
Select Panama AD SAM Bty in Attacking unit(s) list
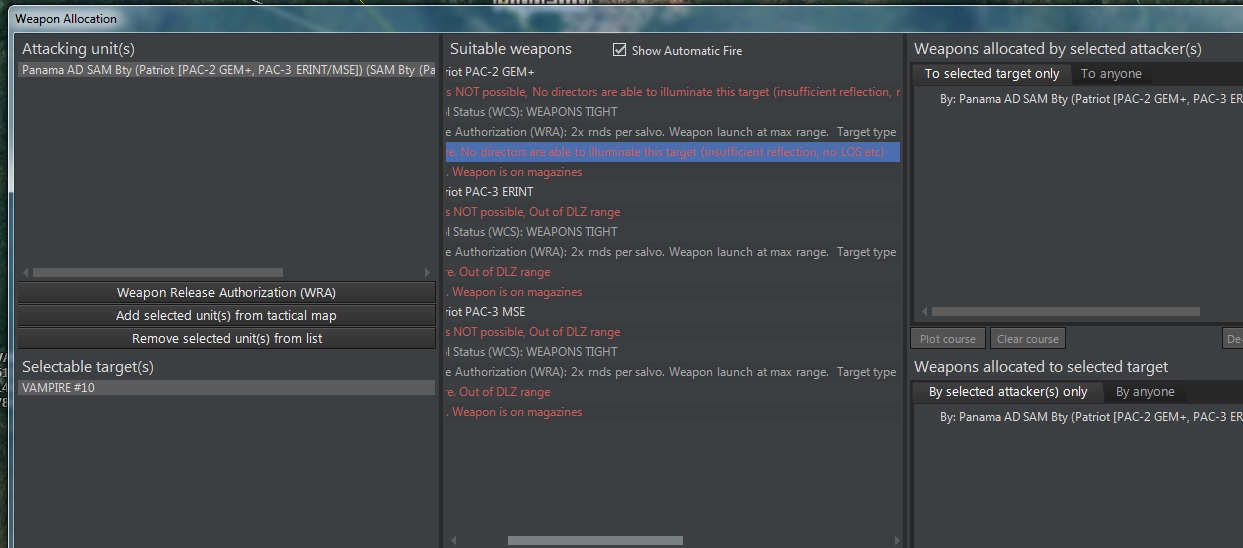[x=227, y=70]
